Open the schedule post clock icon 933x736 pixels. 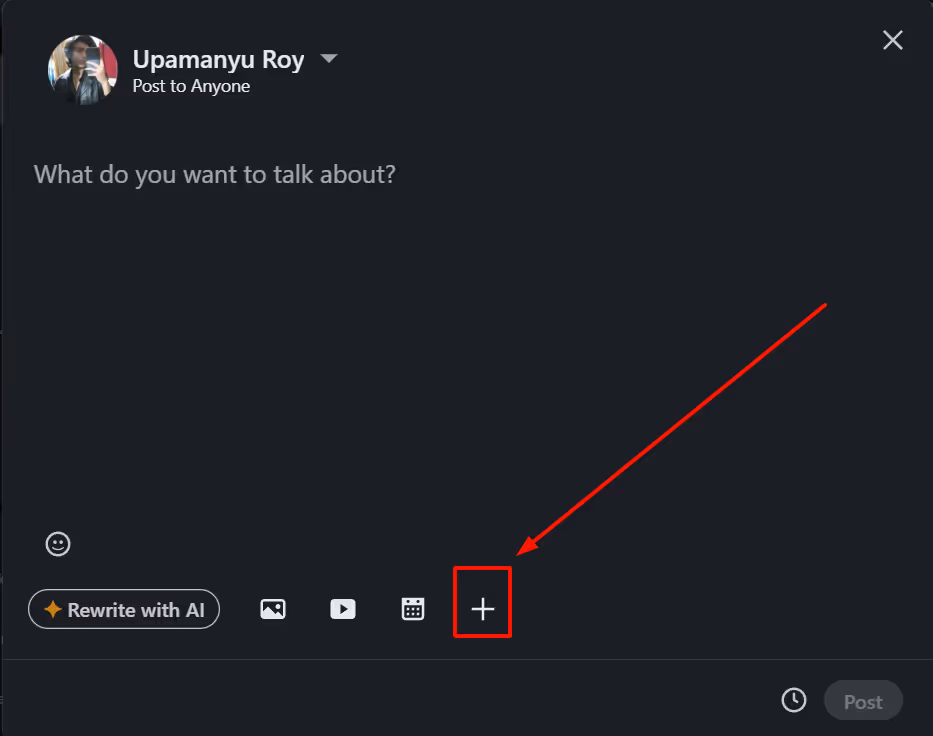[793, 700]
